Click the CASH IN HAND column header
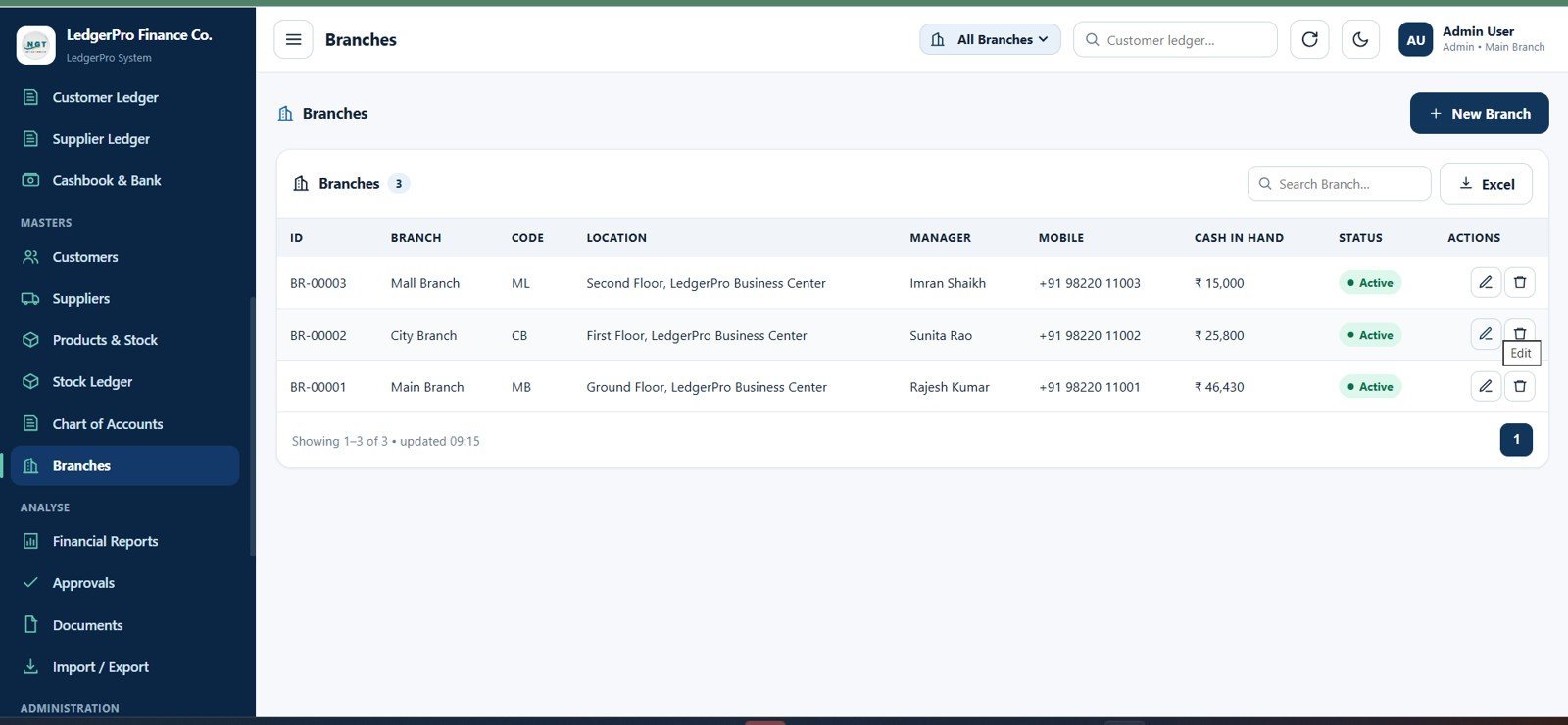The image size is (1568, 725). click(1239, 238)
